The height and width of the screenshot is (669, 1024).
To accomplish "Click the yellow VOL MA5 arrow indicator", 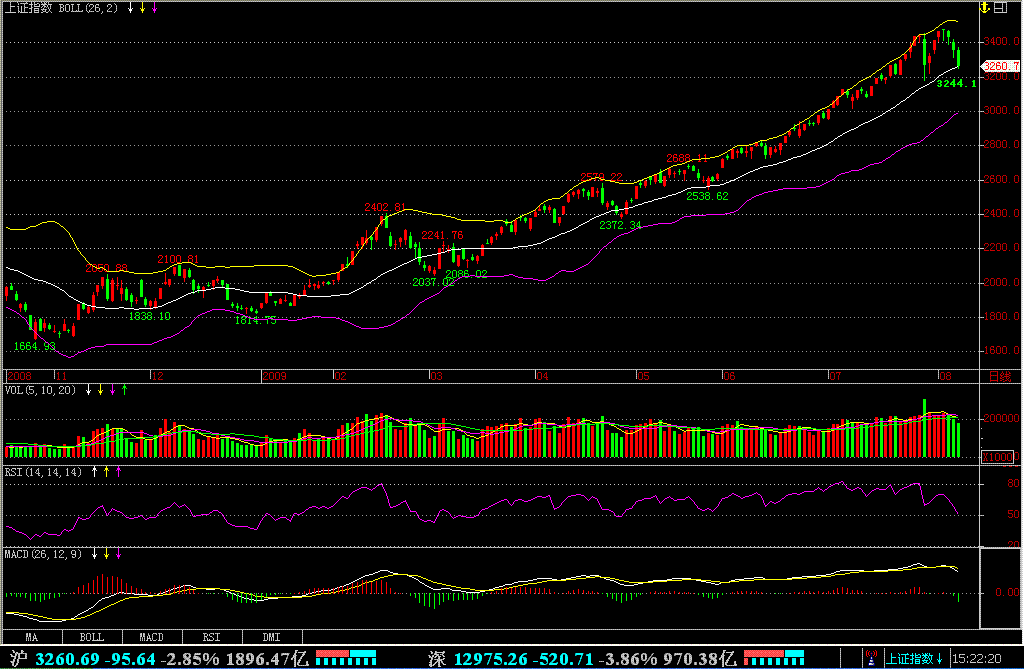I will (x=101, y=390).
